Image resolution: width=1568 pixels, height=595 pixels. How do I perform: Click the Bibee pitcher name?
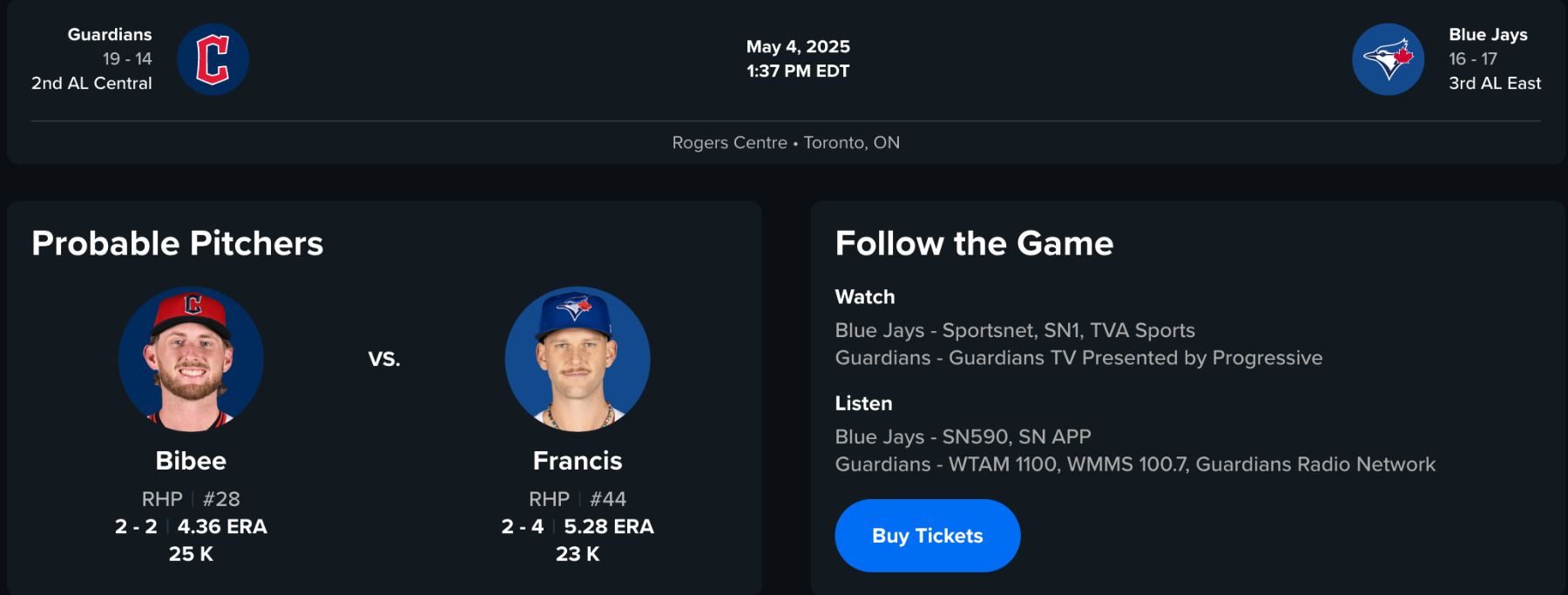(191, 461)
